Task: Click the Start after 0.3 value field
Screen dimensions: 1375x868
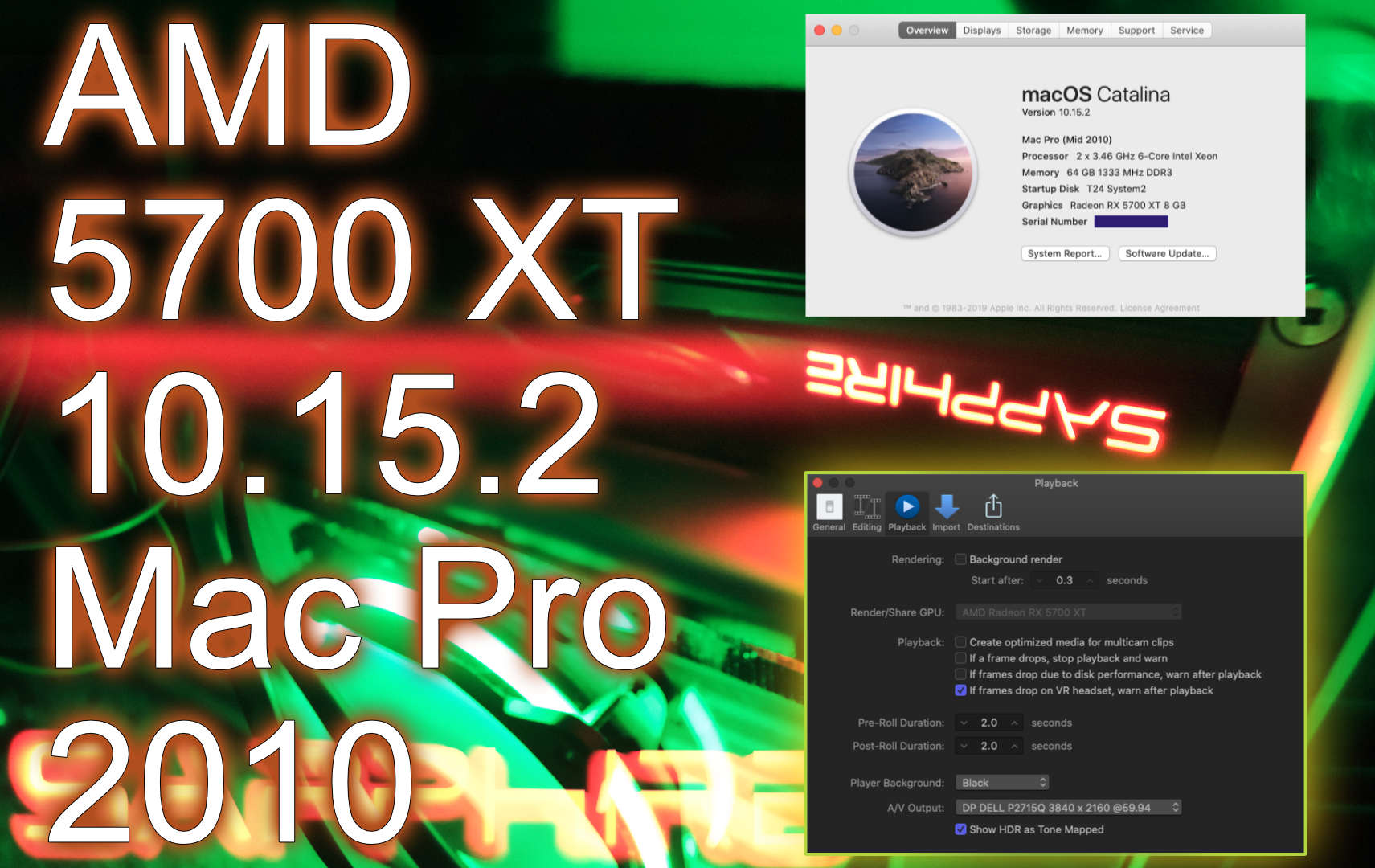Action: (x=1065, y=580)
